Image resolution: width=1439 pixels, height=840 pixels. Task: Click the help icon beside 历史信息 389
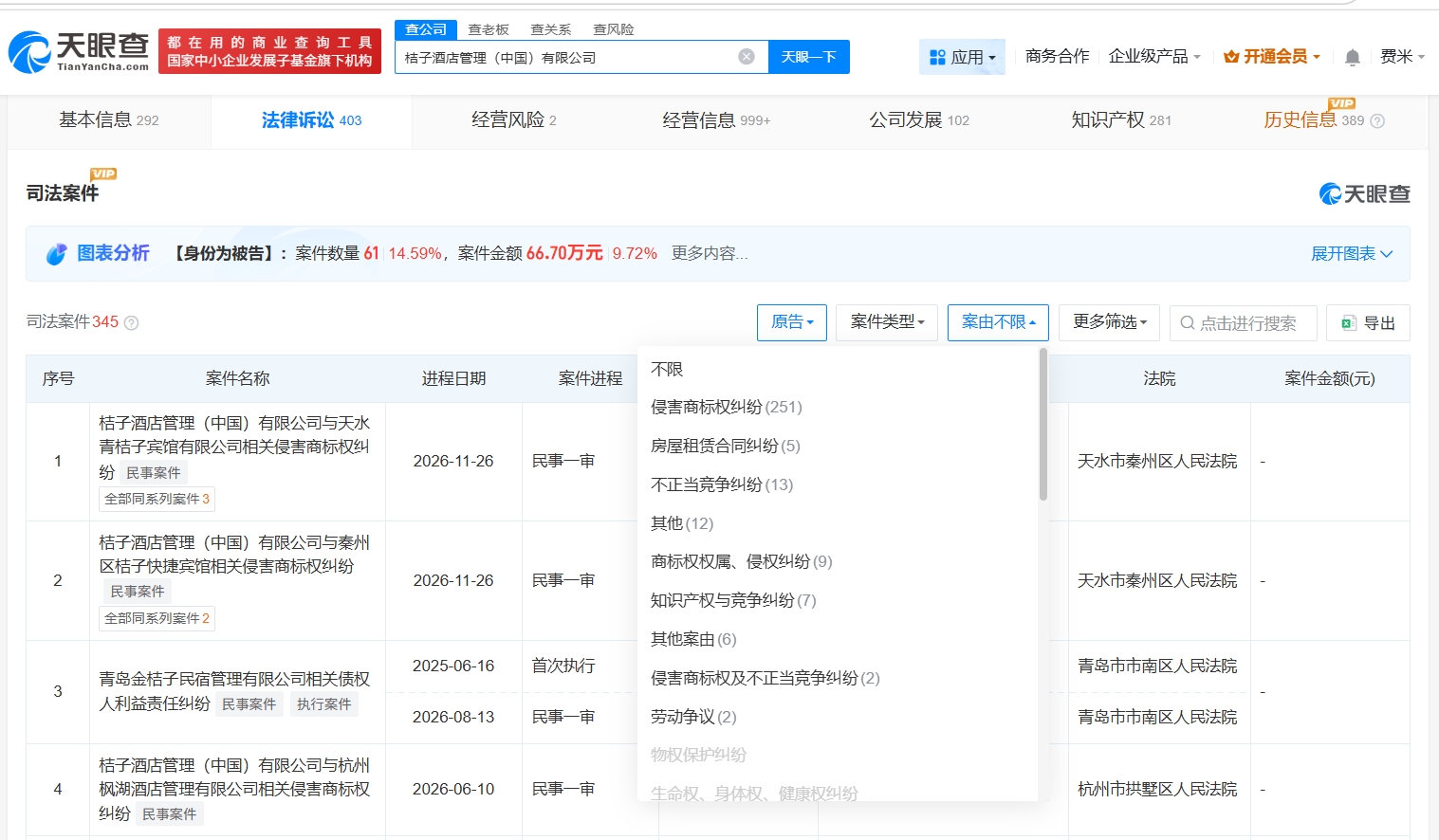click(1377, 121)
